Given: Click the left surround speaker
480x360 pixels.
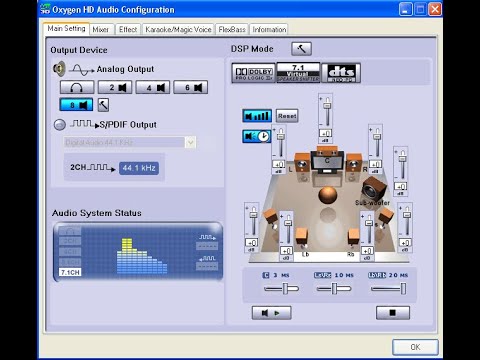Looking at the screenshot, I should [x=271, y=217].
